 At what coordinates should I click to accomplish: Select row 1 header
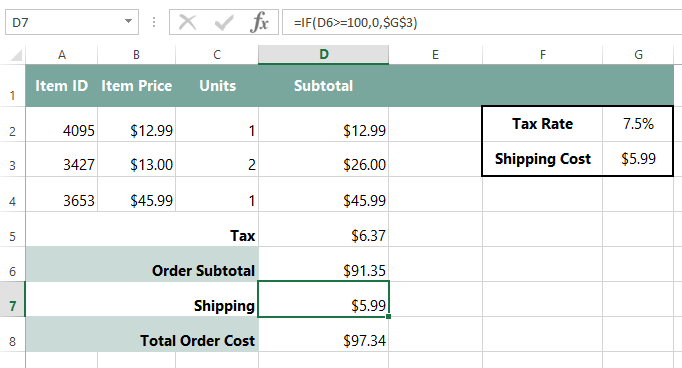(13, 86)
